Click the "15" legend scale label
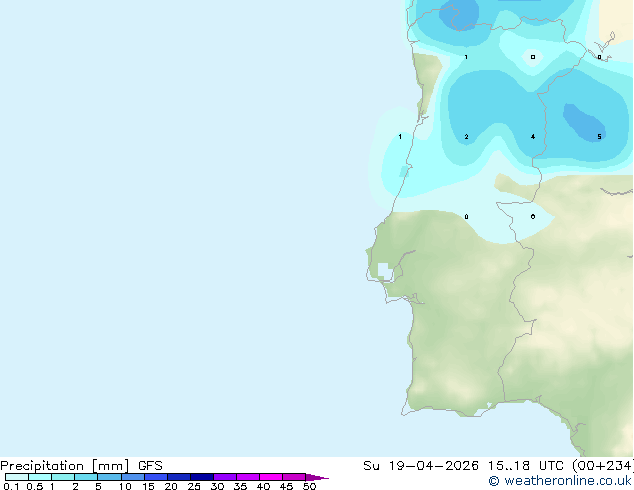Image resolution: width=634 pixels, height=490 pixels. (x=148, y=486)
